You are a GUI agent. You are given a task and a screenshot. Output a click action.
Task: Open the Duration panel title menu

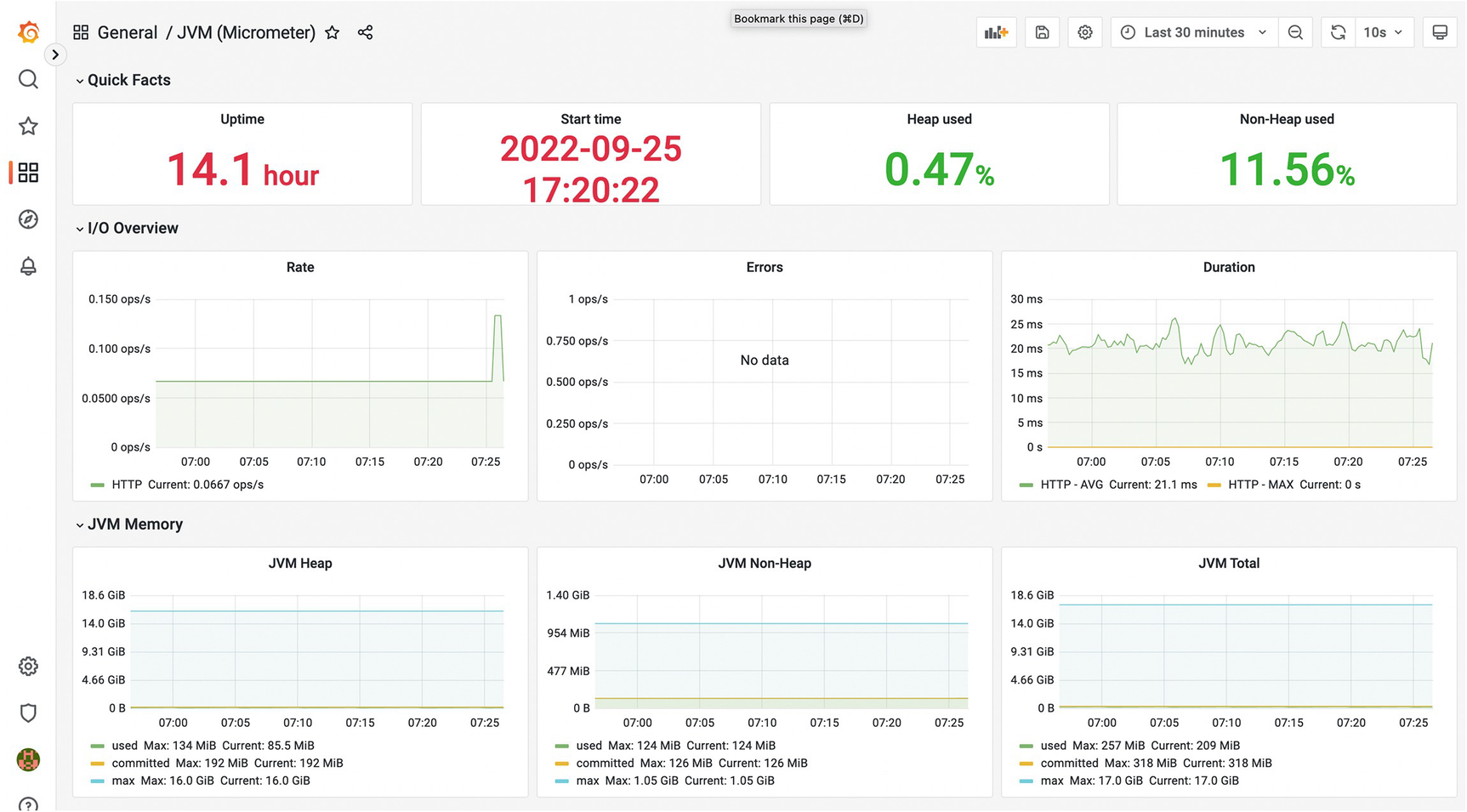(x=1228, y=267)
